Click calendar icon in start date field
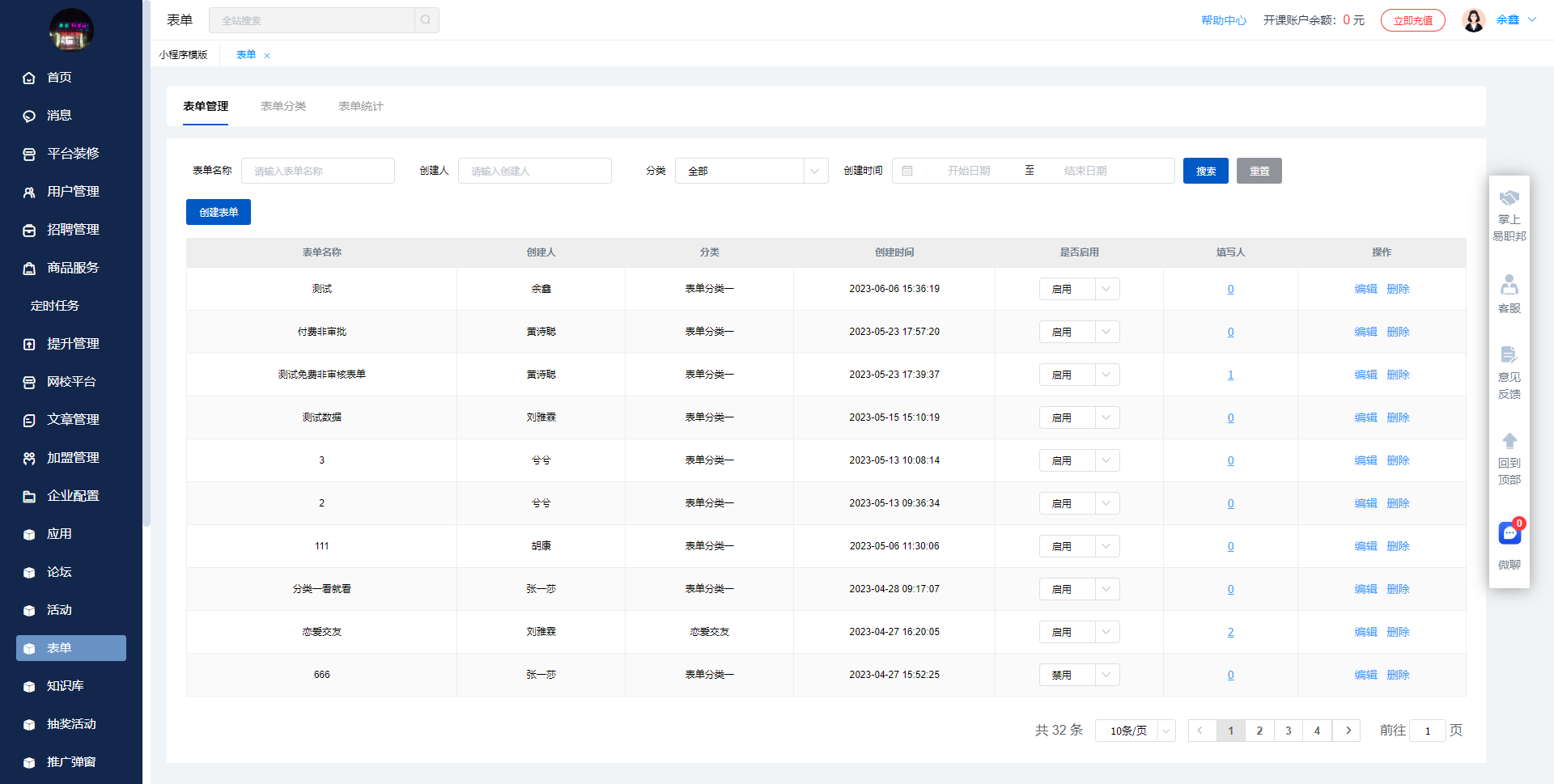 [x=907, y=171]
